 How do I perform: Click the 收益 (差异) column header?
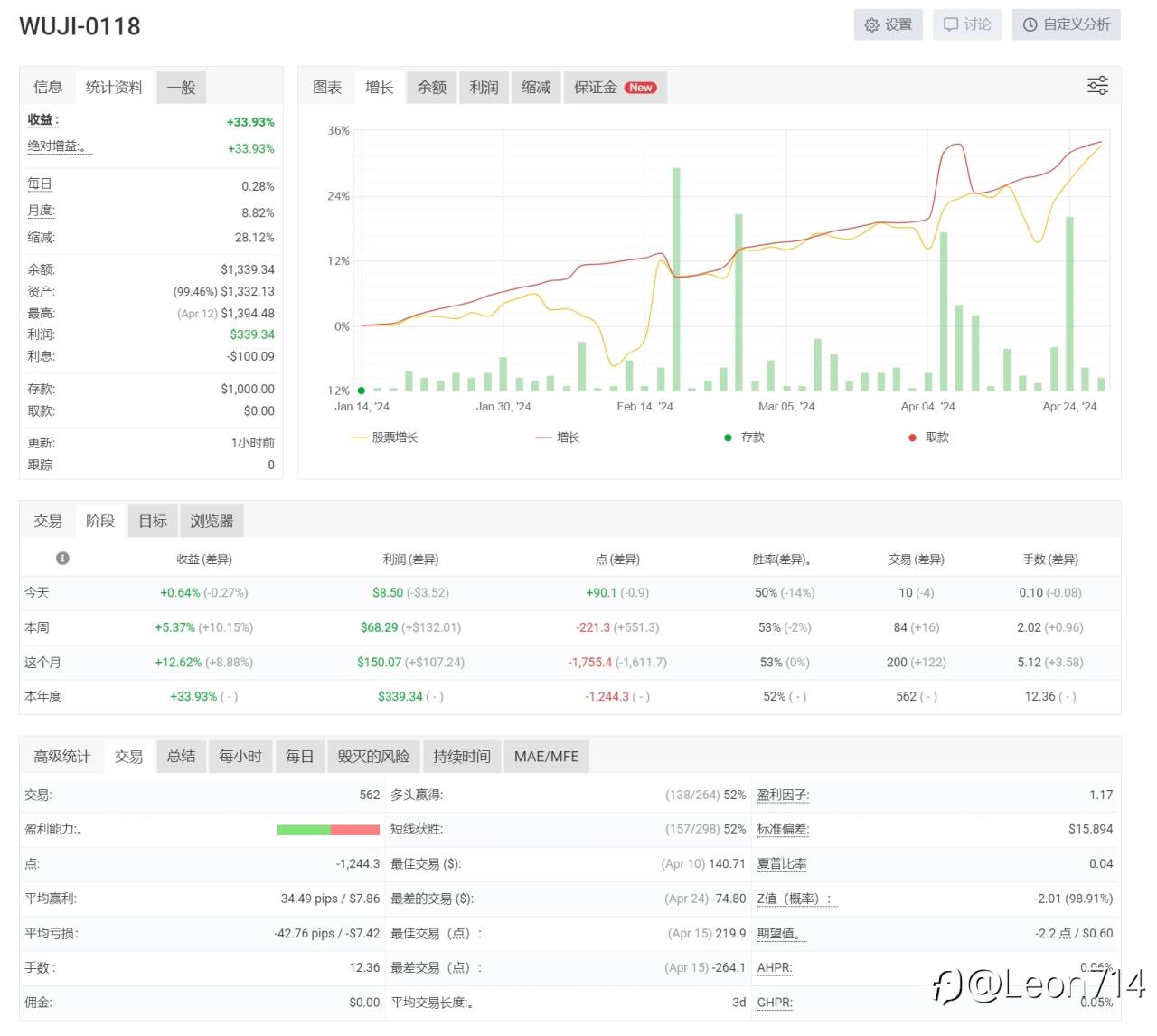click(204, 560)
